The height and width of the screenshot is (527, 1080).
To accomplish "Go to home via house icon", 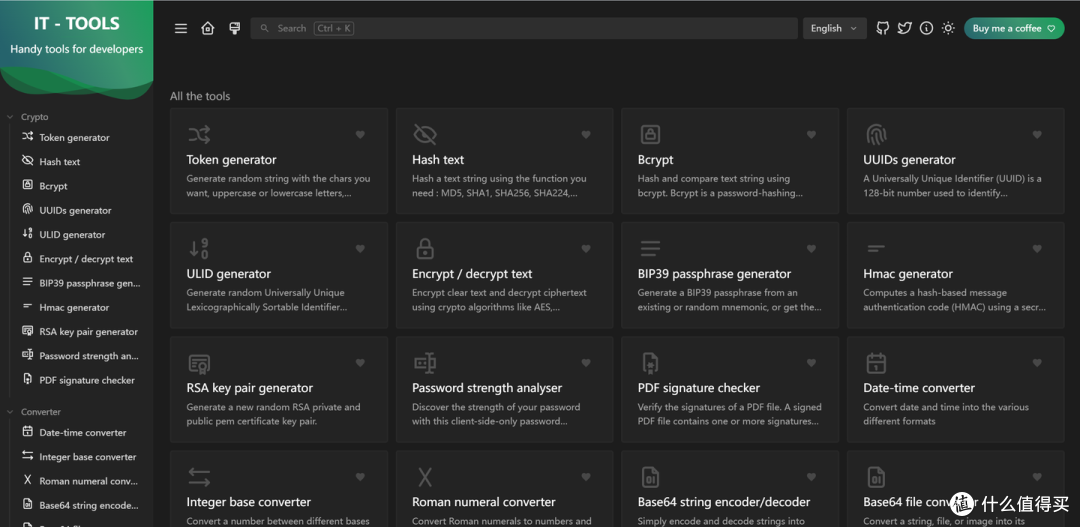I will pos(207,28).
